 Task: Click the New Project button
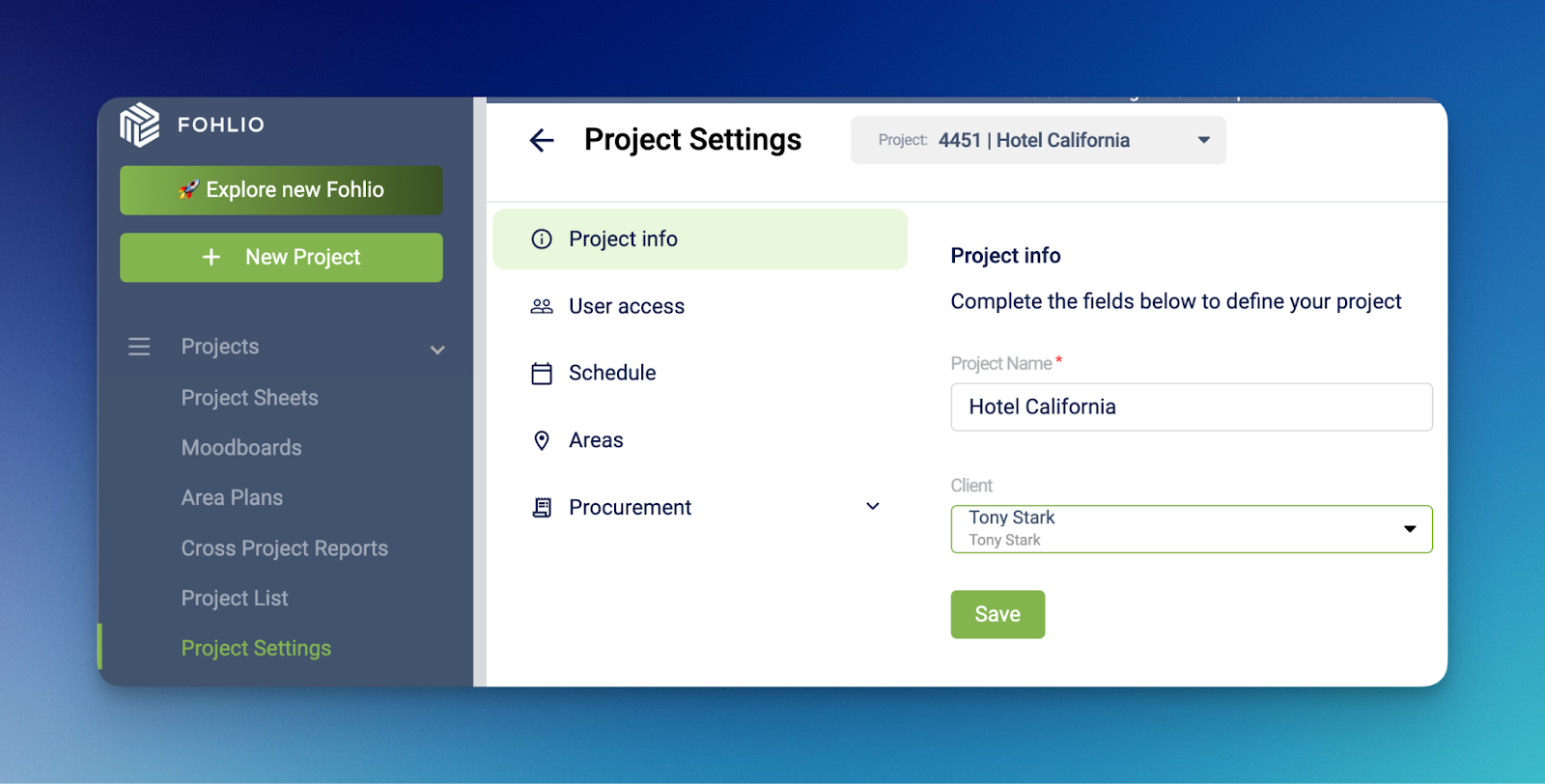(281, 258)
